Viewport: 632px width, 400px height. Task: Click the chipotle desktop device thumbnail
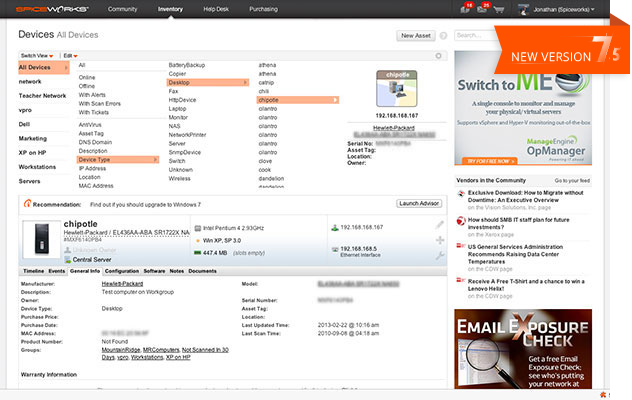[x=397, y=88]
